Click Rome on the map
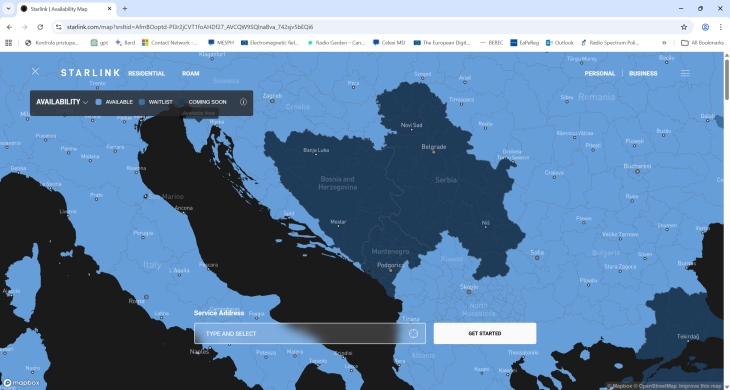The width and height of the screenshot is (730, 390). pos(136,301)
